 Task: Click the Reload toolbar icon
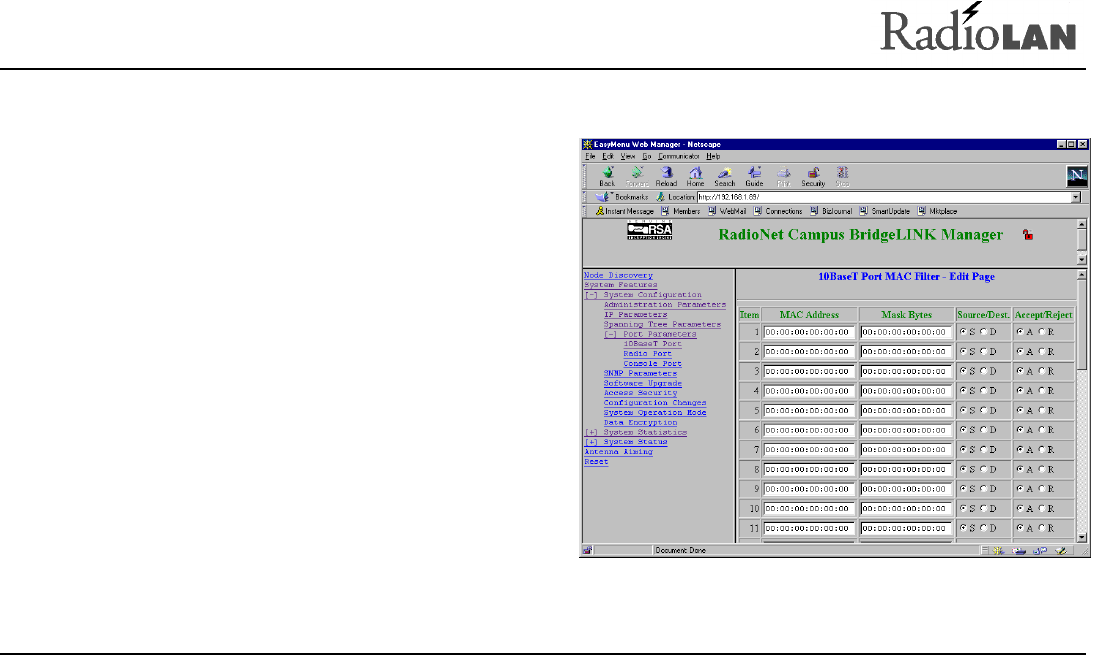666,174
